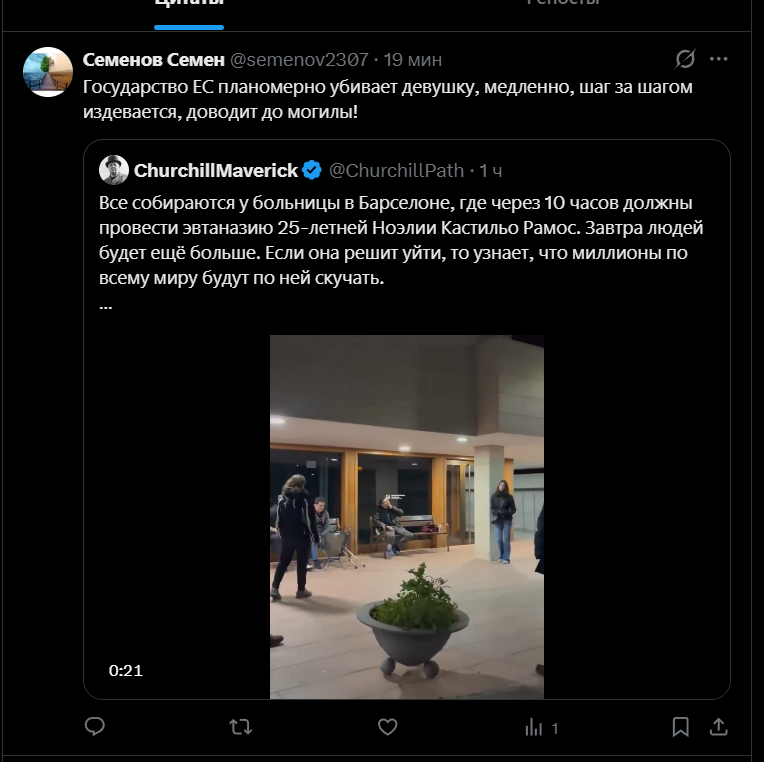764x762 pixels.
Task: Click the repost arrows icon
Action: [241, 727]
